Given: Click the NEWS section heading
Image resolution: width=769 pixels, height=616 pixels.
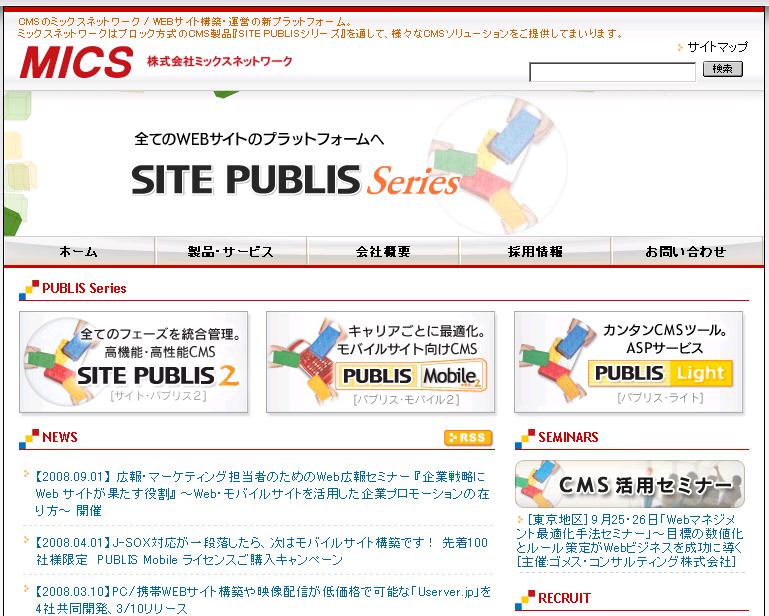Looking at the screenshot, I should tap(60, 437).
